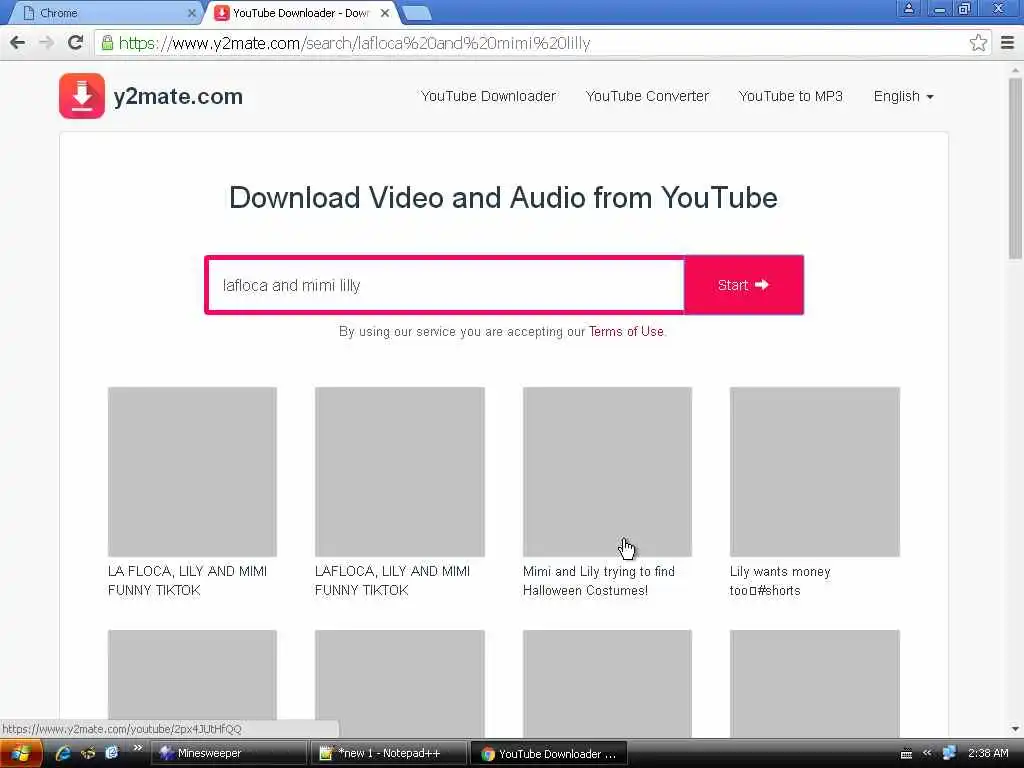
Task: Launch Internet Explorer from quick launch
Action: pyautogui.click(x=63, y=754)
